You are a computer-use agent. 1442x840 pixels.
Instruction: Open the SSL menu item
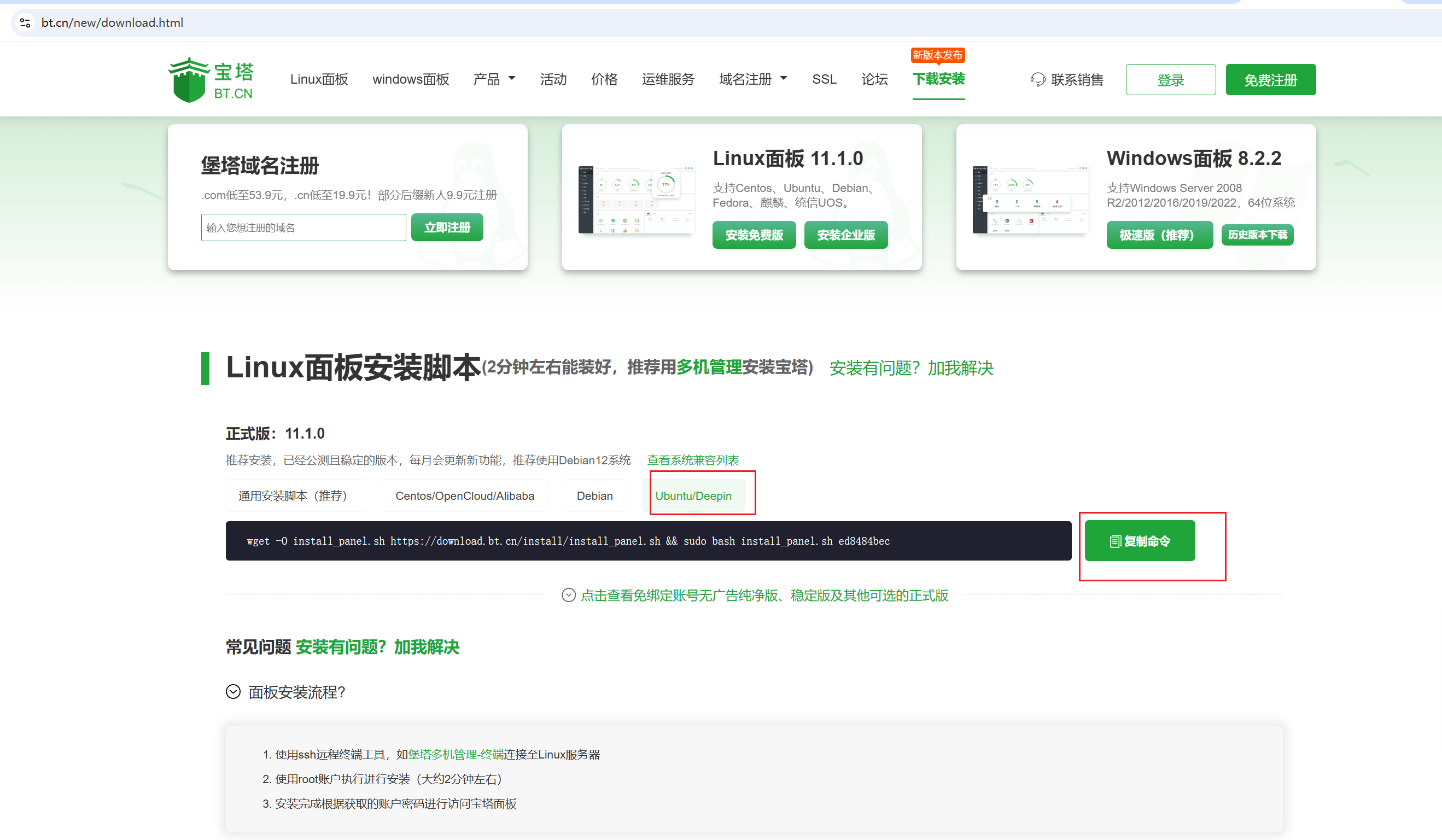(x=824, y=79)
